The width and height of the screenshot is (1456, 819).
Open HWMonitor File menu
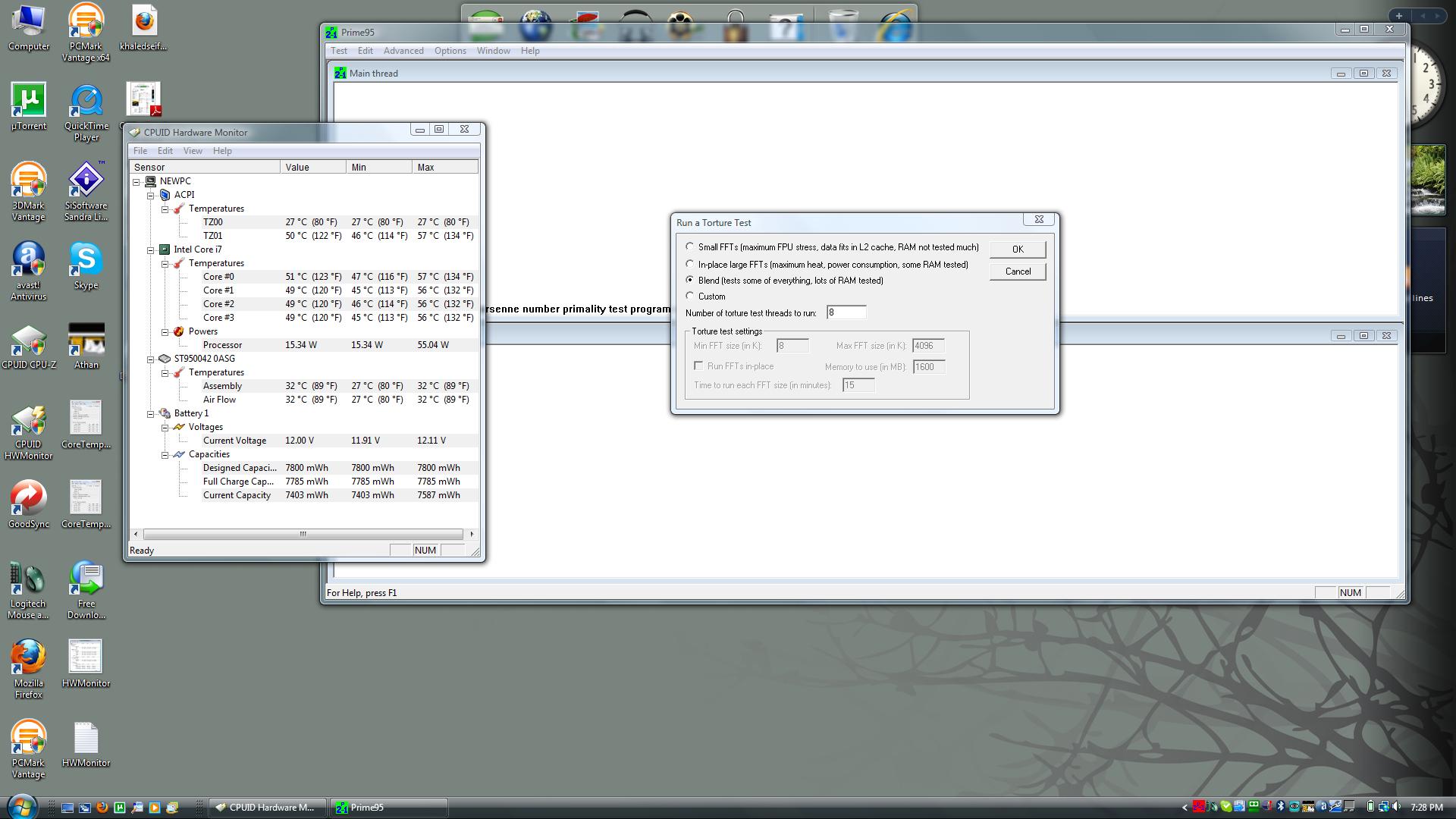pyautogui.click(x=140, y=151)
